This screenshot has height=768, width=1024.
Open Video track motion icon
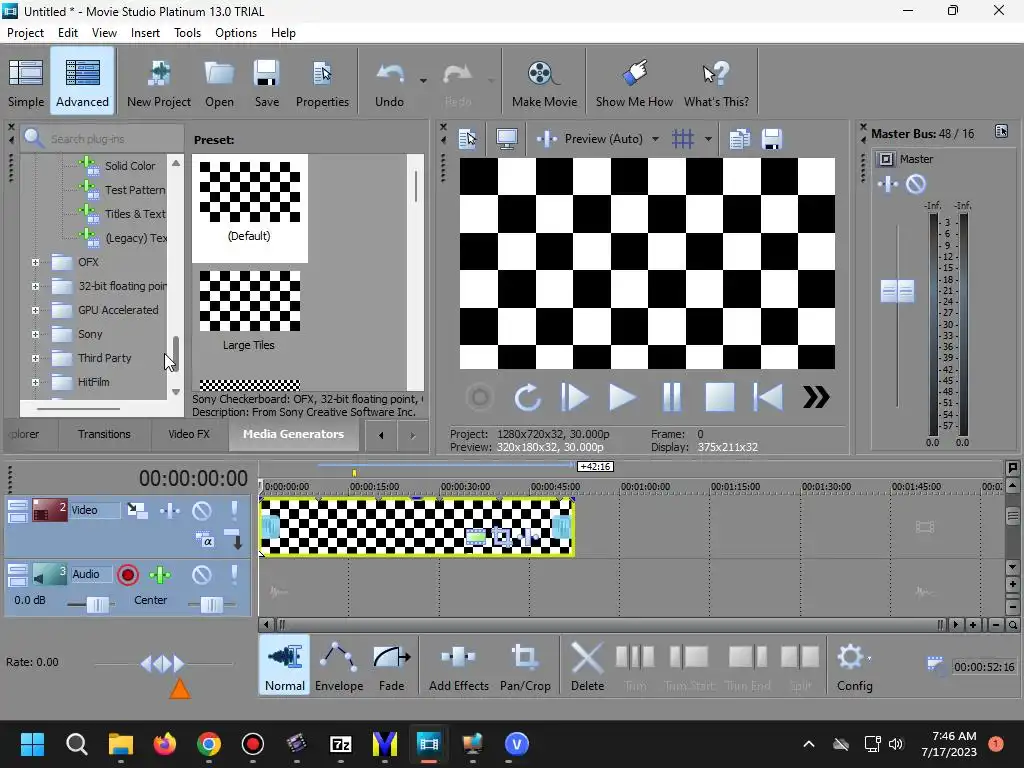[x=137, y=510]
